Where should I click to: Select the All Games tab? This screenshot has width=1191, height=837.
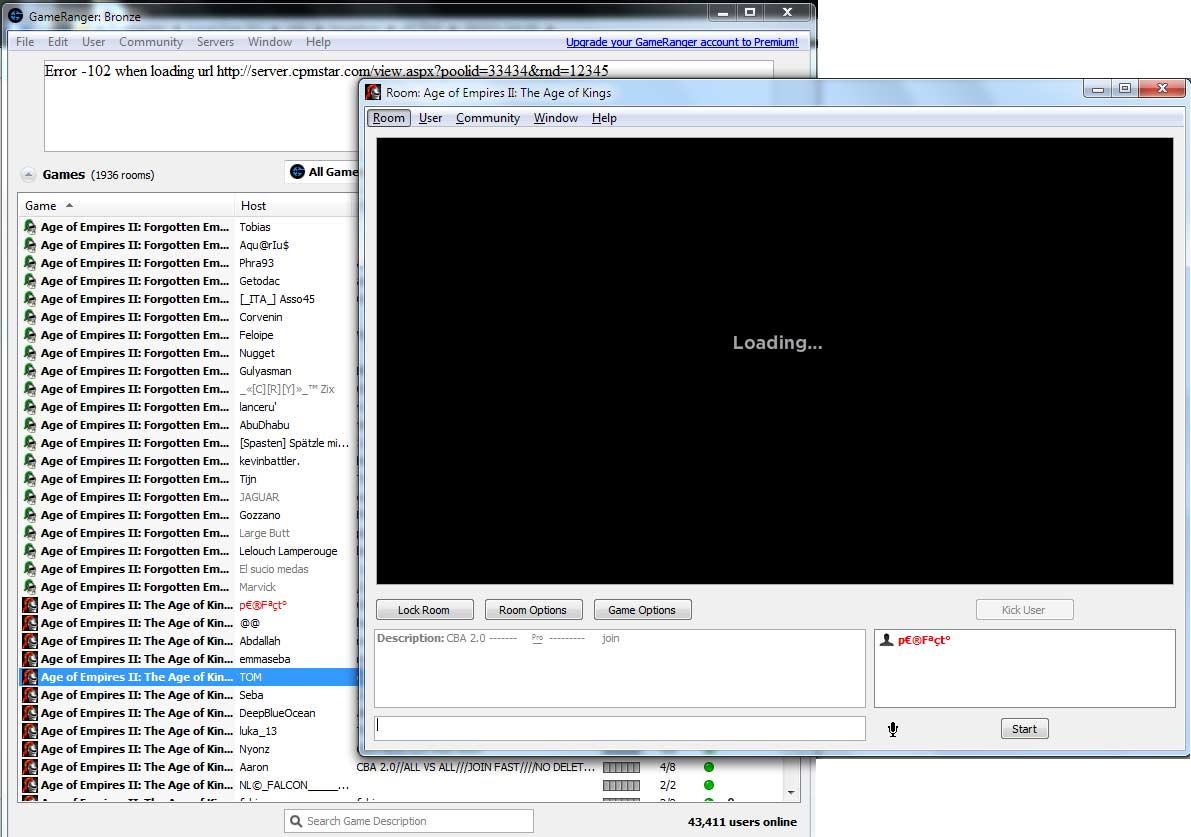click(323, 172)
